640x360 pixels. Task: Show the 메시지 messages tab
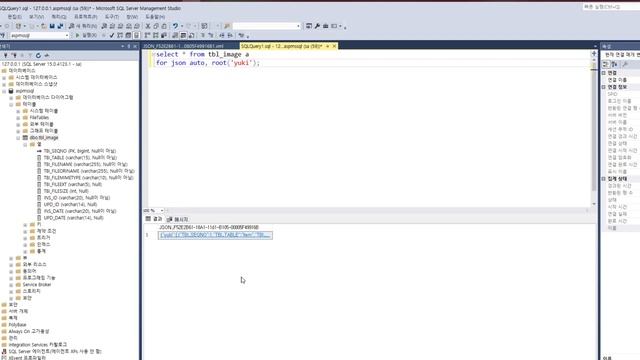click(178, 219)
